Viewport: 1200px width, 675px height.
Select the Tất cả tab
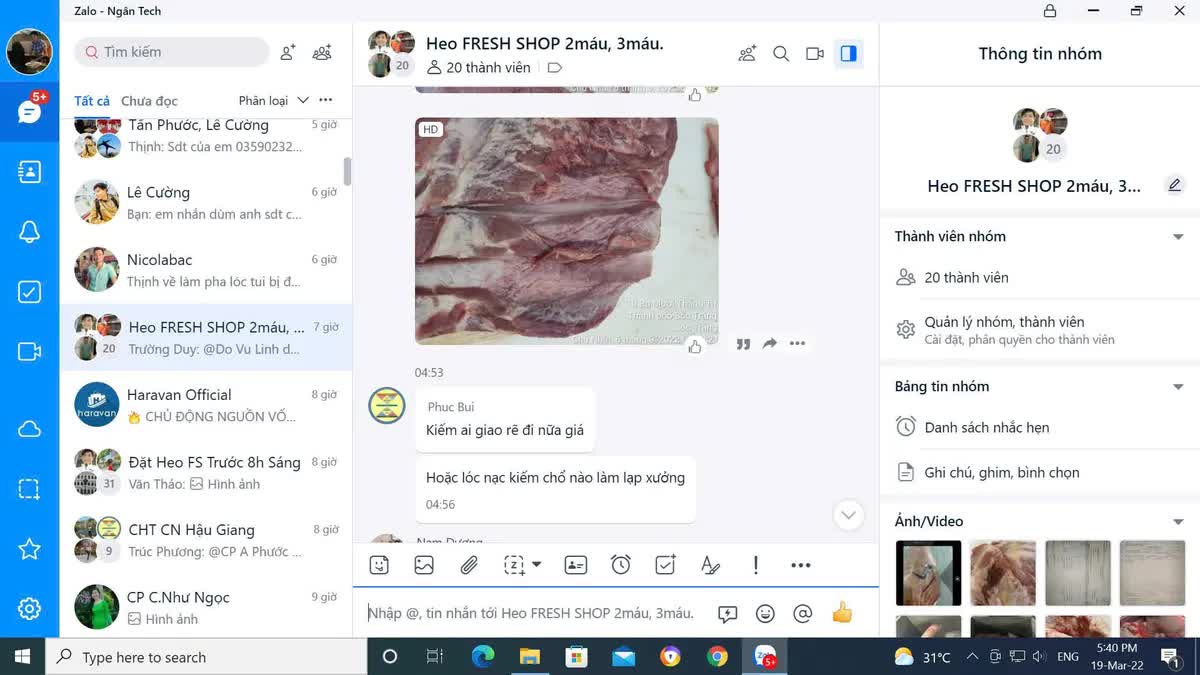click(92, 101)
